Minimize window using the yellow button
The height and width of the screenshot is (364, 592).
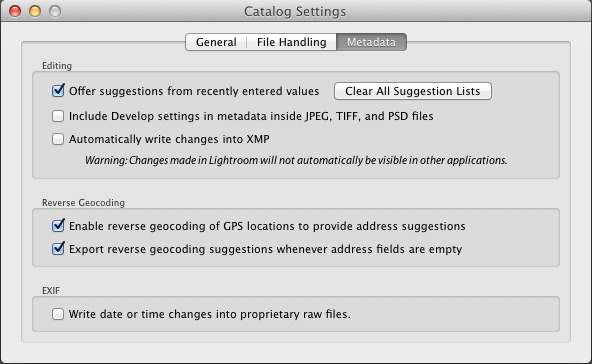(x=35, y=11)
